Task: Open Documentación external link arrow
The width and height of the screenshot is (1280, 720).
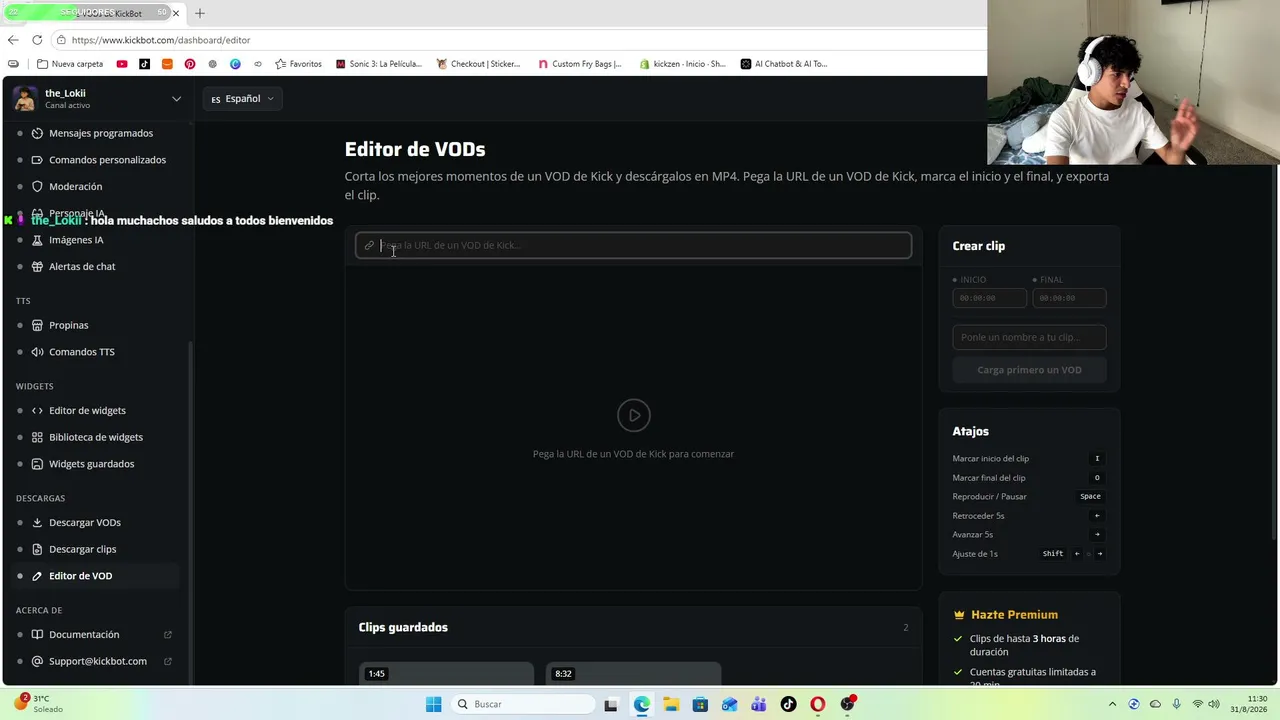Action: pyautogui.click(x=167, y=634)
